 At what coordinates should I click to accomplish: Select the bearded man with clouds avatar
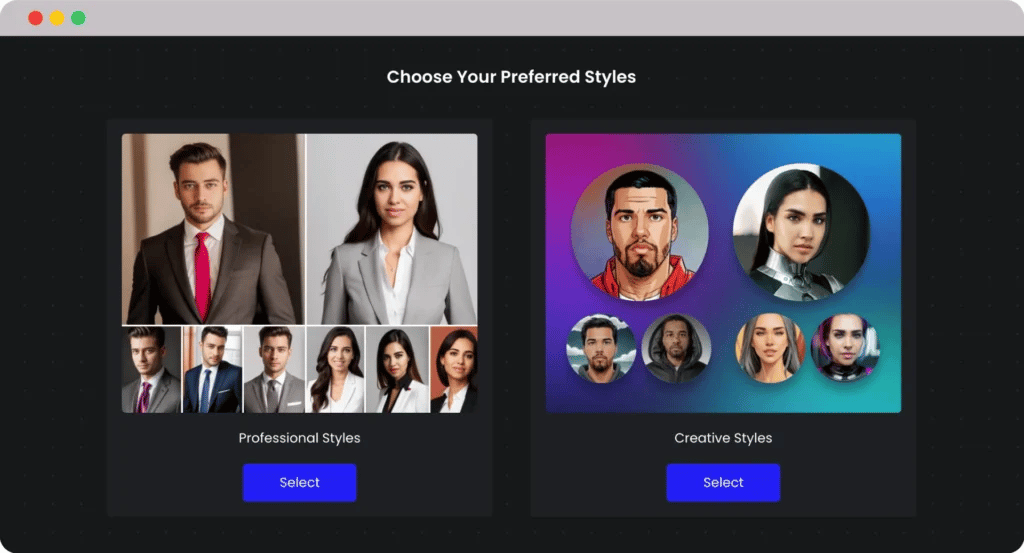pyautogui.click(x=601, y=348)
